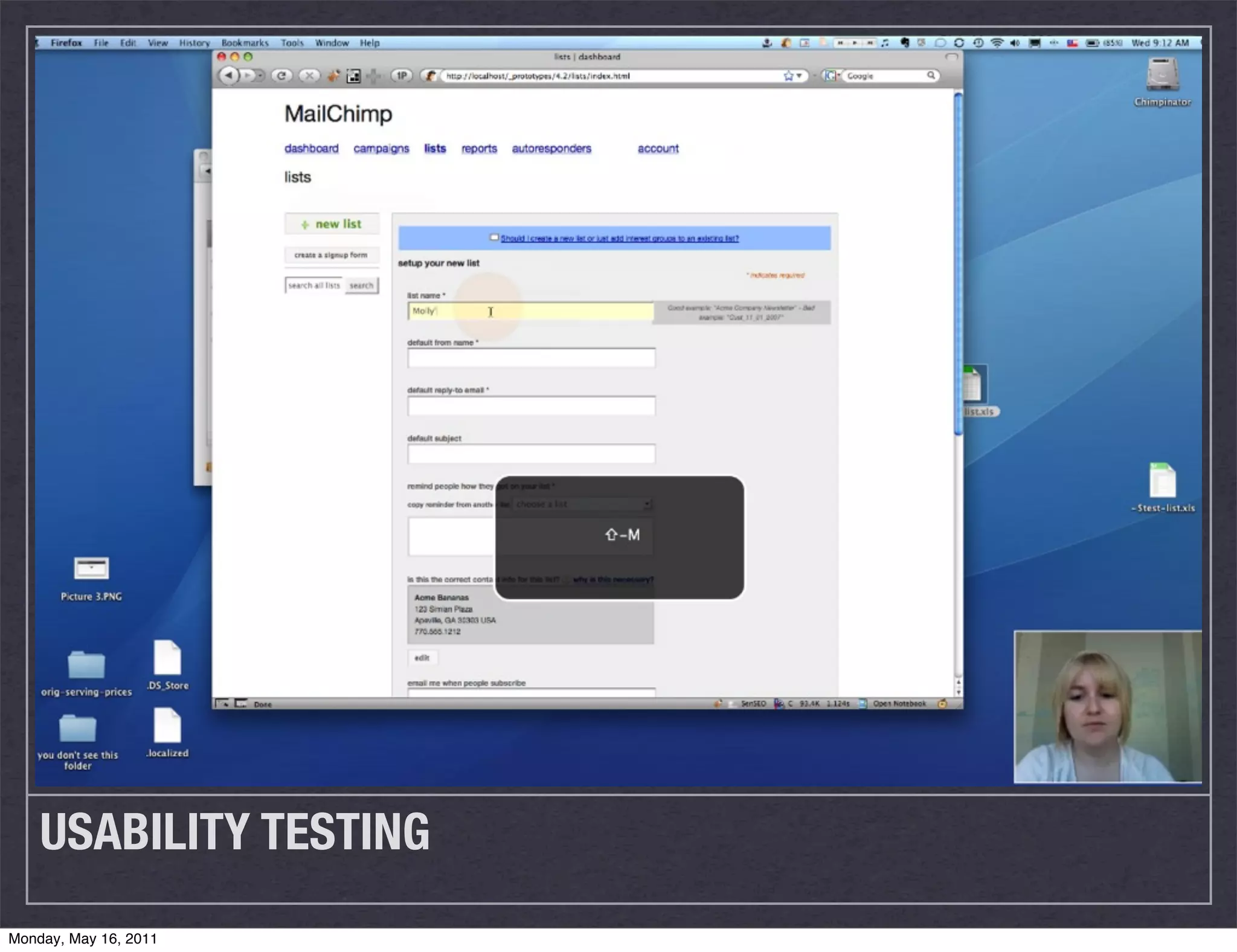Open autoresponders section
Screen dimensions: 1237x952
[x=551, y=149]
